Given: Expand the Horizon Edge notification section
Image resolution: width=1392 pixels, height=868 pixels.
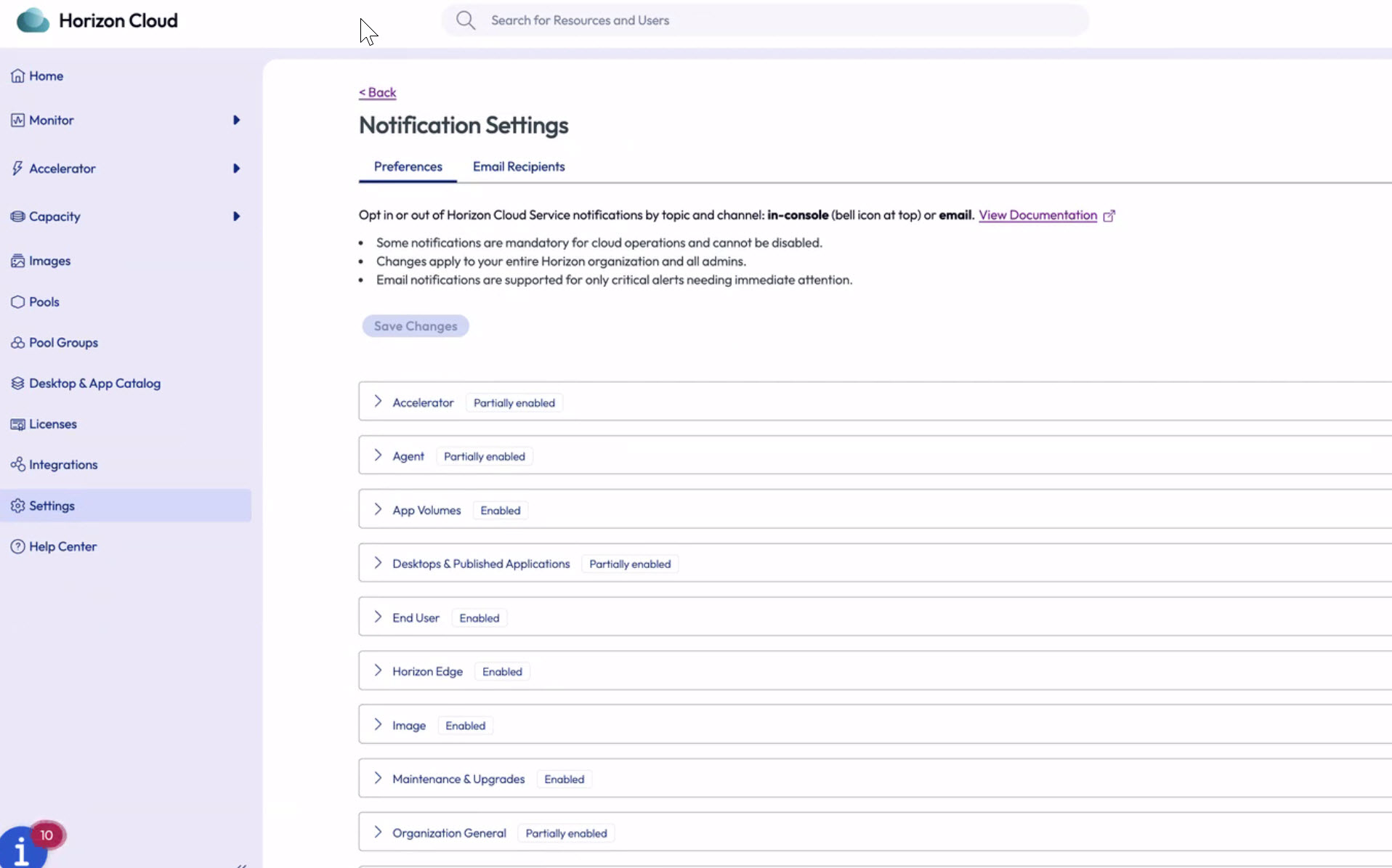Looking at the screenshot, I should (x=378, y=670).
